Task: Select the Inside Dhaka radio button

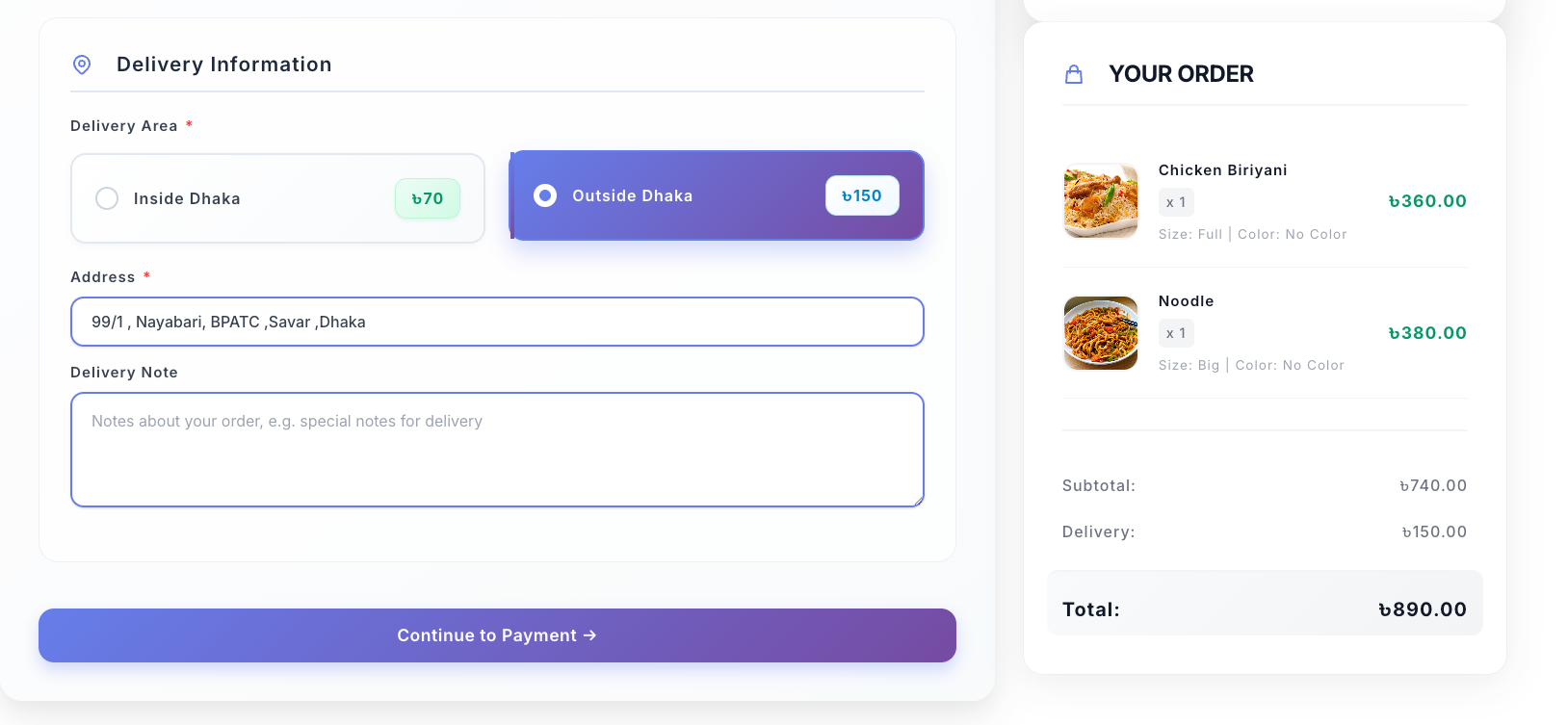Action: (x=107, y=198)
